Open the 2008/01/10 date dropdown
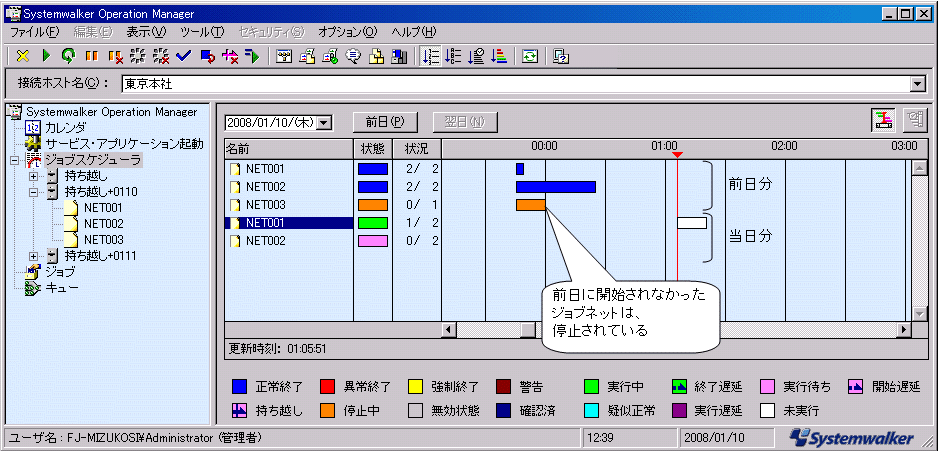The height and width of the screenshot is (451, 938). (x=323, y=123)
